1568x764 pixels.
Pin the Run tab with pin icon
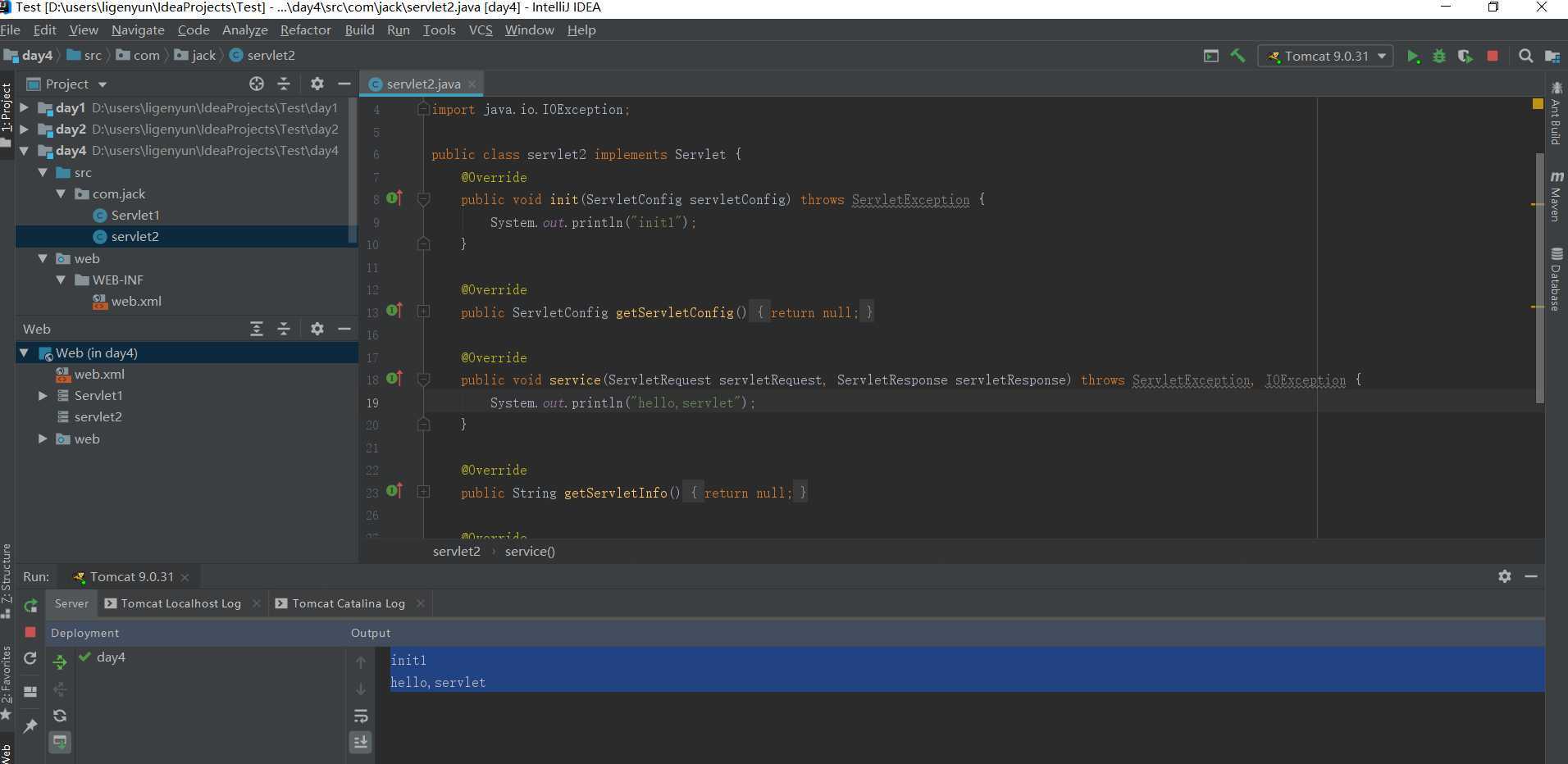pos(30,725)
